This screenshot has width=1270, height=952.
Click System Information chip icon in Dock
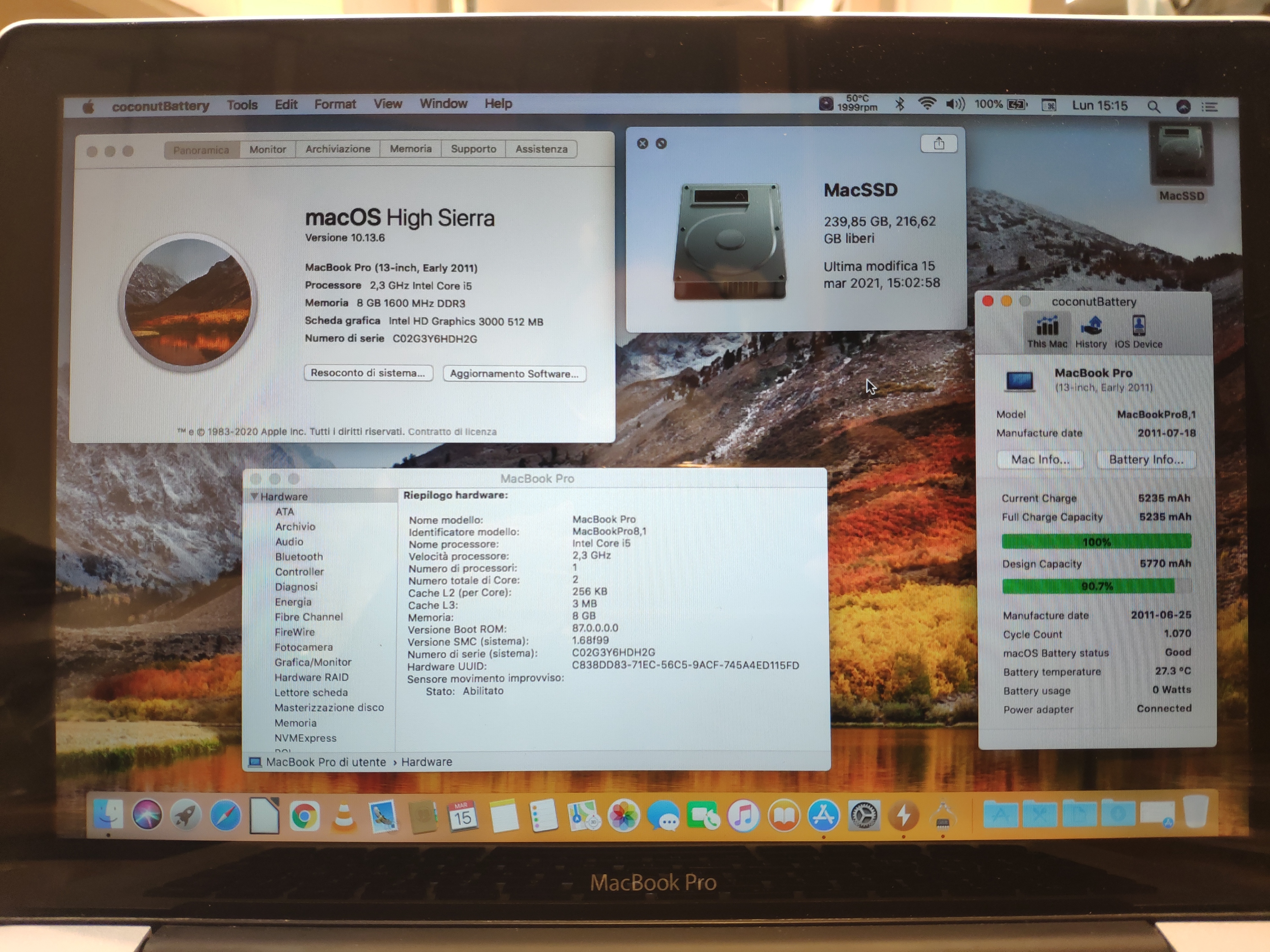tap(943, 815)
